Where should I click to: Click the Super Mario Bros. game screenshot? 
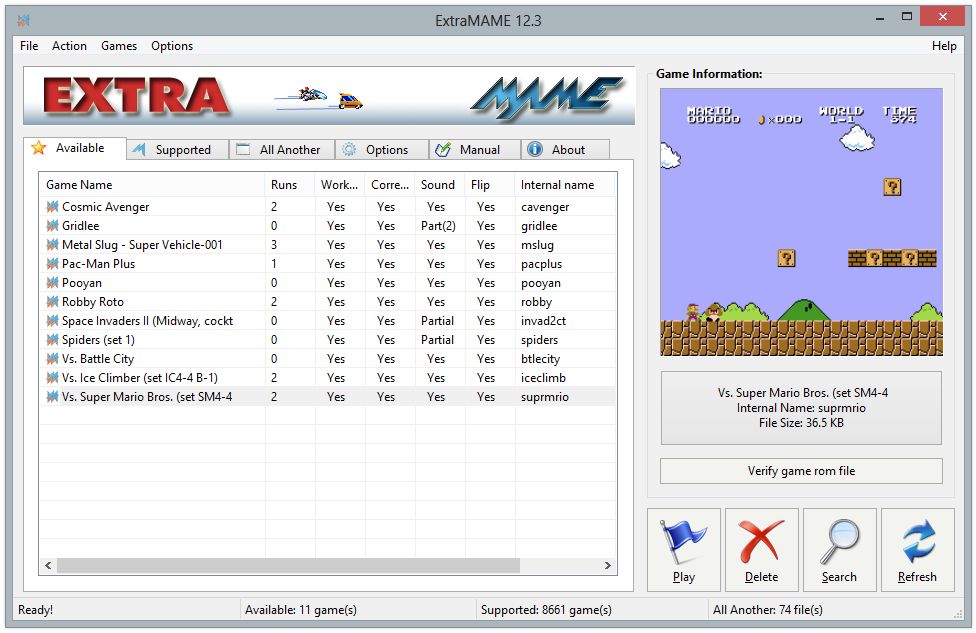(x=800, y=222)
